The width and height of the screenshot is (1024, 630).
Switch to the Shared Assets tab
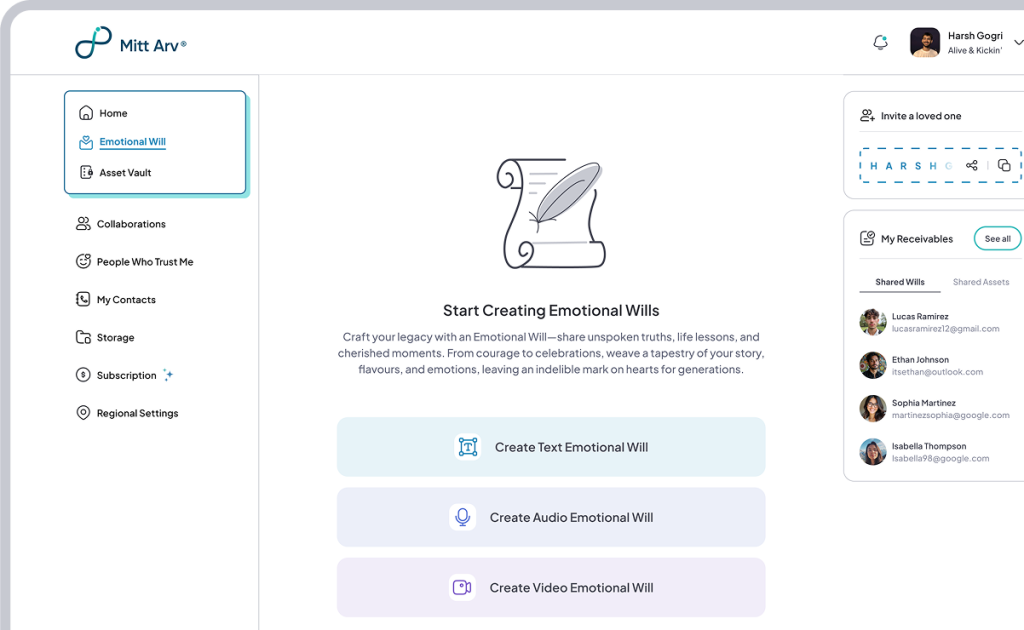tap(980, 282)
